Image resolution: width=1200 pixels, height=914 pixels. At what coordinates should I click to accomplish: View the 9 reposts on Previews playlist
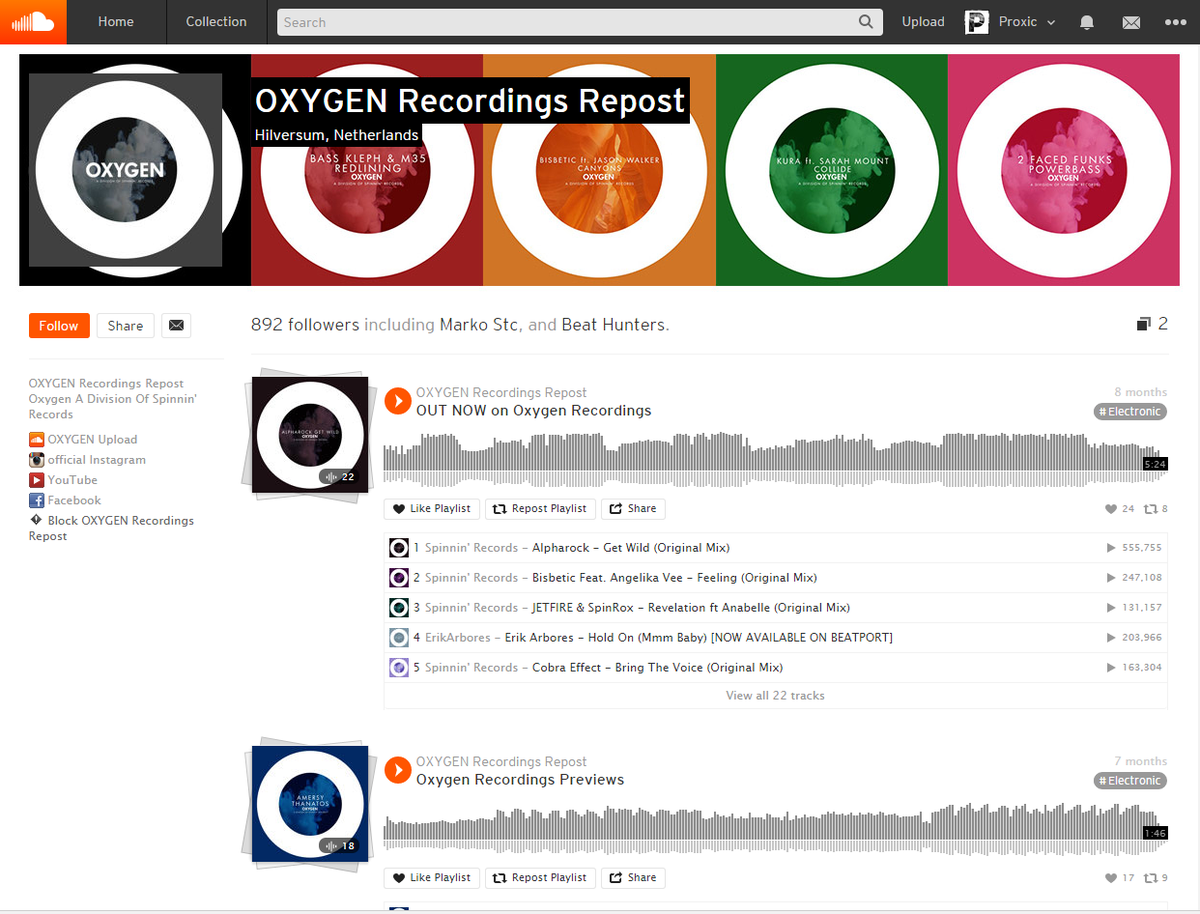pos(1156,878)
